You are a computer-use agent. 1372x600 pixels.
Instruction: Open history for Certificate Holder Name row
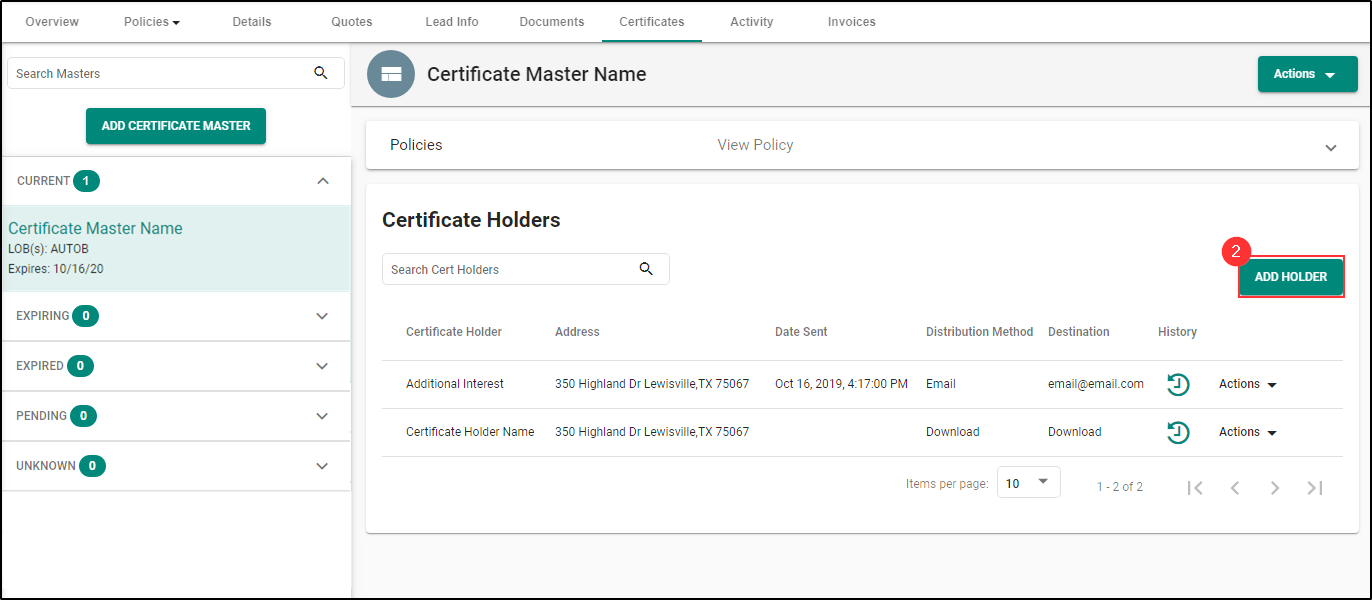click(x=1178, y=432)
